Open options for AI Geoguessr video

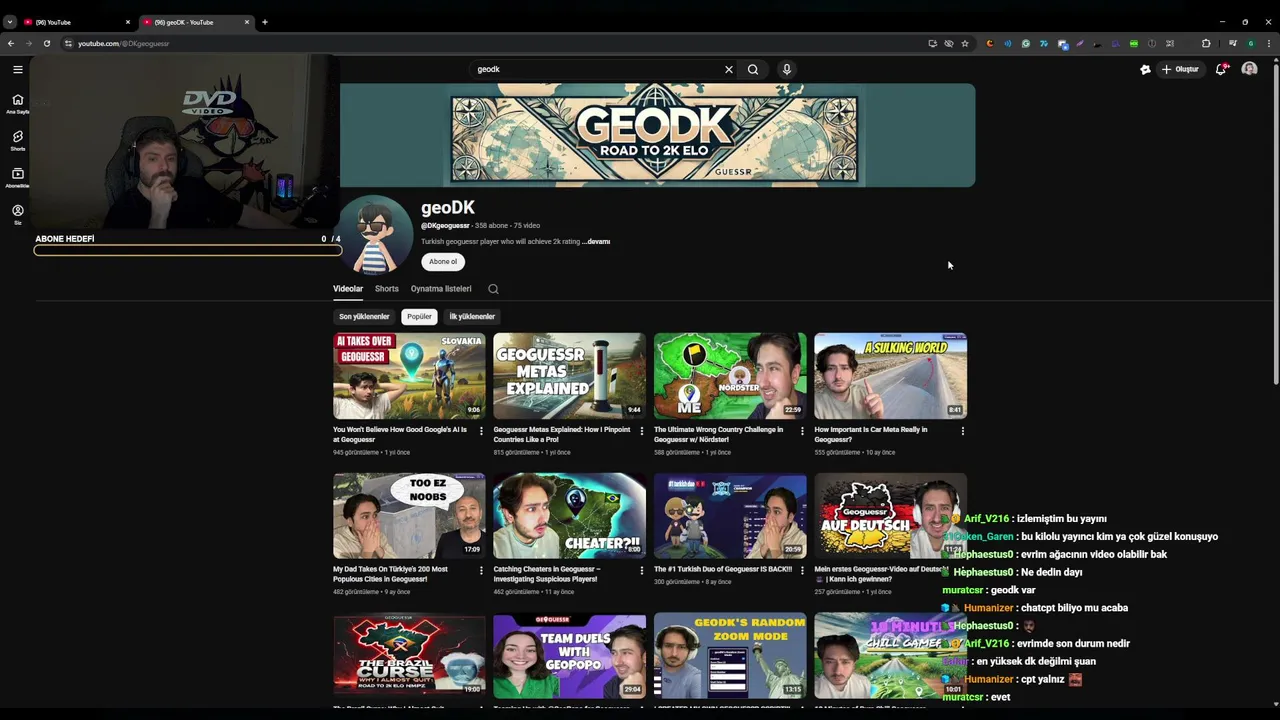[481, 431]
